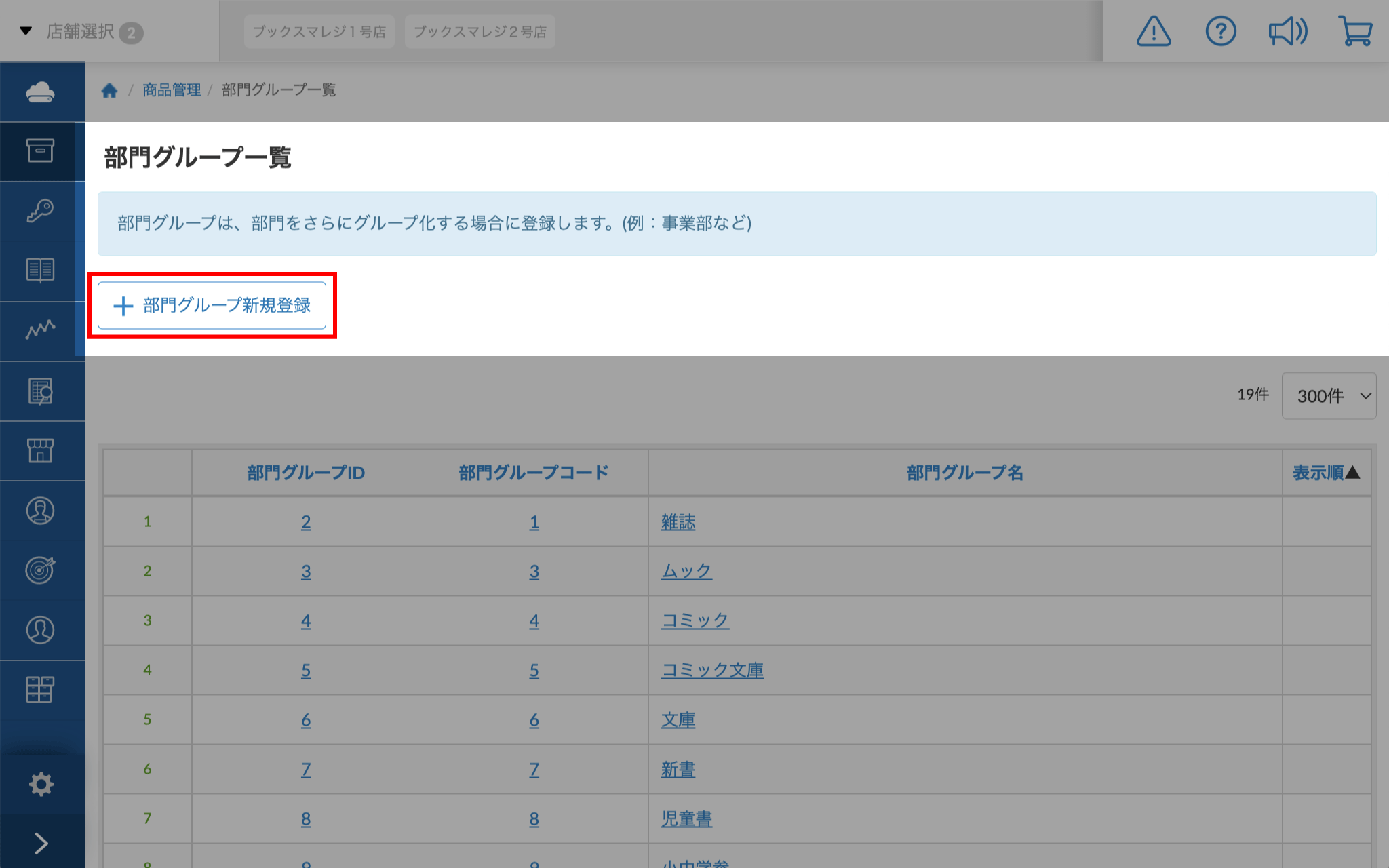Viewport: 1389px width, 868px height.
Task: Click group code 7 in 新書 row
Action: [x=534, y=770]
